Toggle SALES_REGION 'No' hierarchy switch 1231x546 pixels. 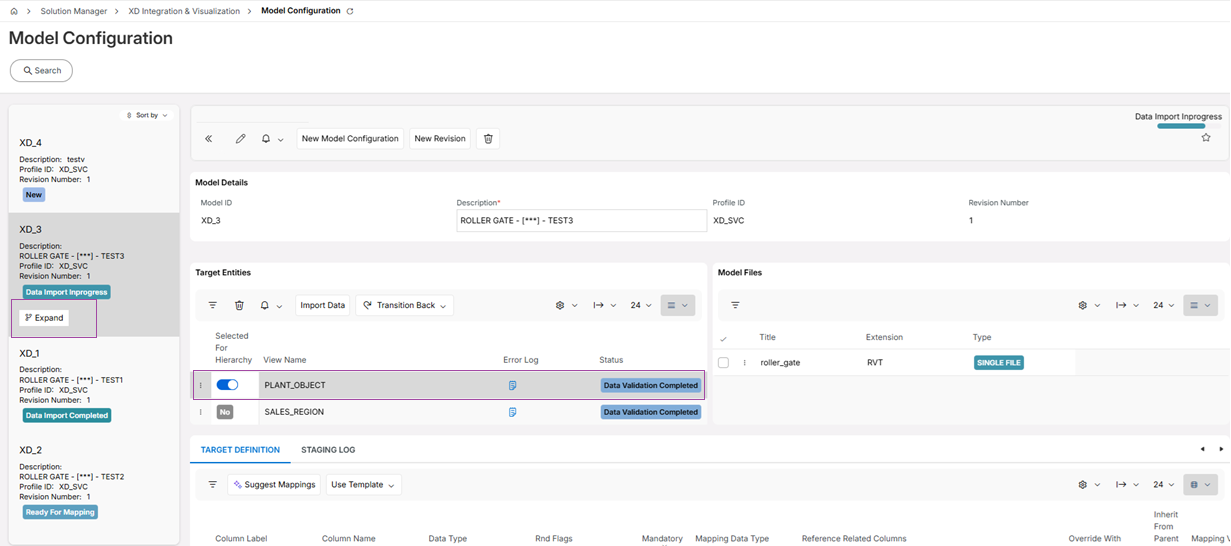(x=225, y=412)
